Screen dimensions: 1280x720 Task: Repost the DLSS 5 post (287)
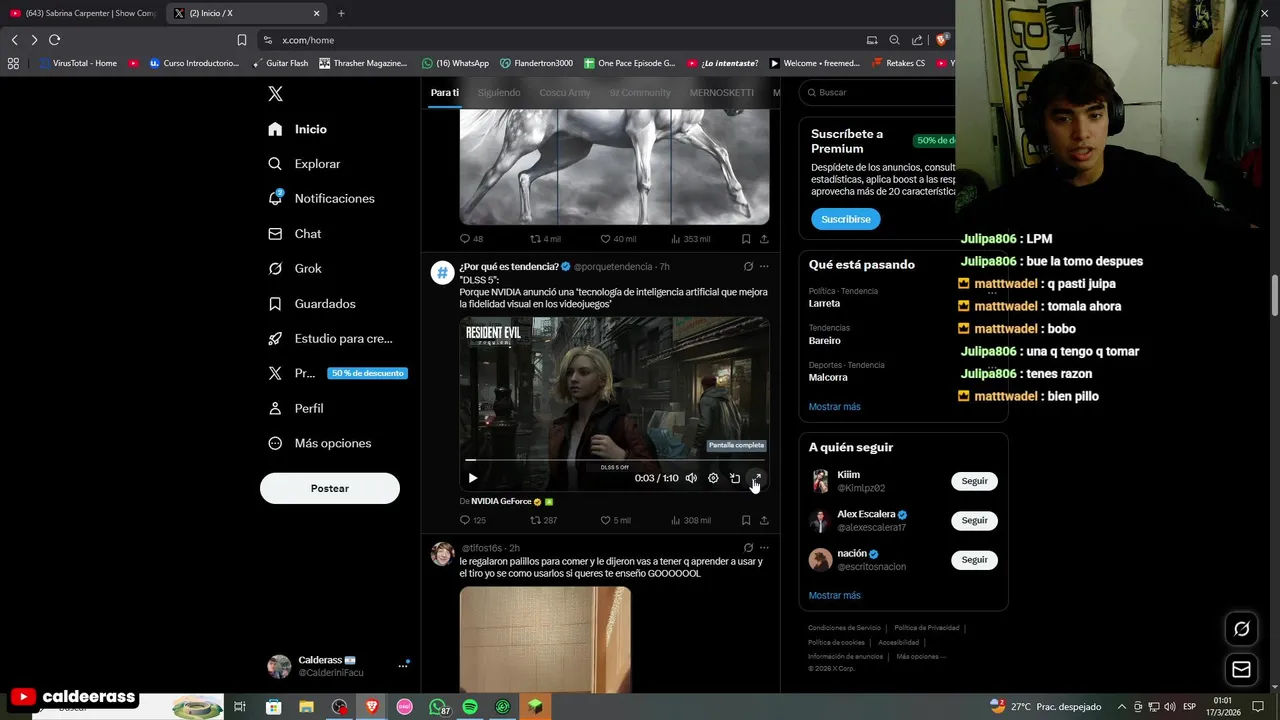(x=543, y=520)
